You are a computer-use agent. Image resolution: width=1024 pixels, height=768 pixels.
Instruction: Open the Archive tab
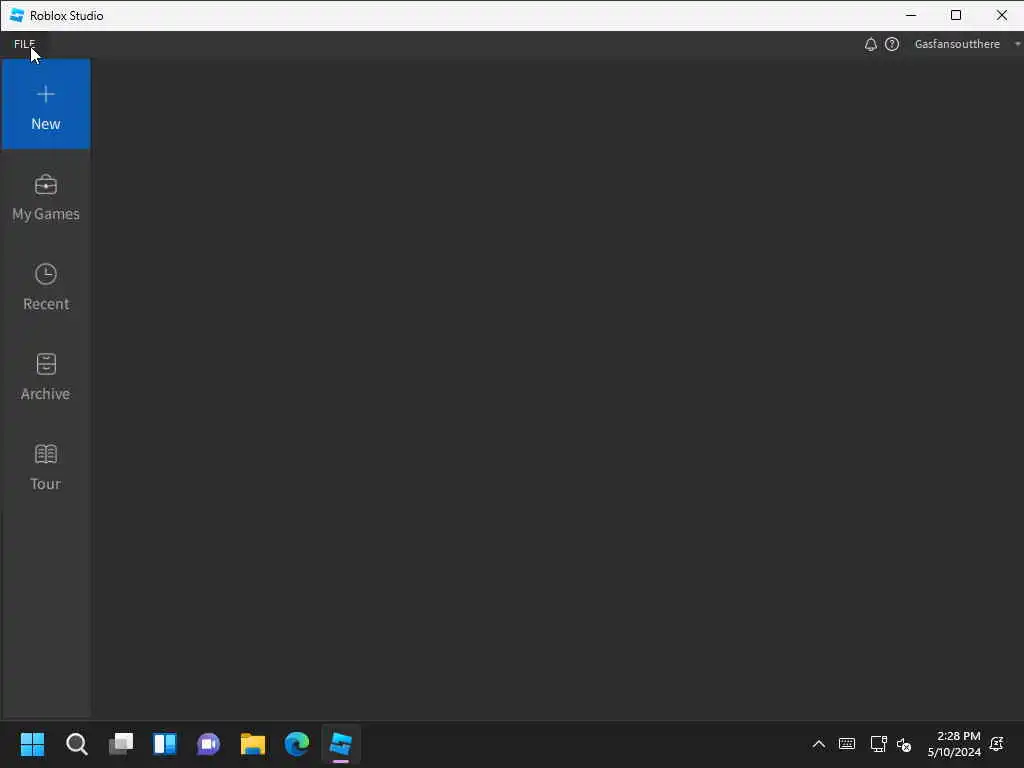coord(46,377)
